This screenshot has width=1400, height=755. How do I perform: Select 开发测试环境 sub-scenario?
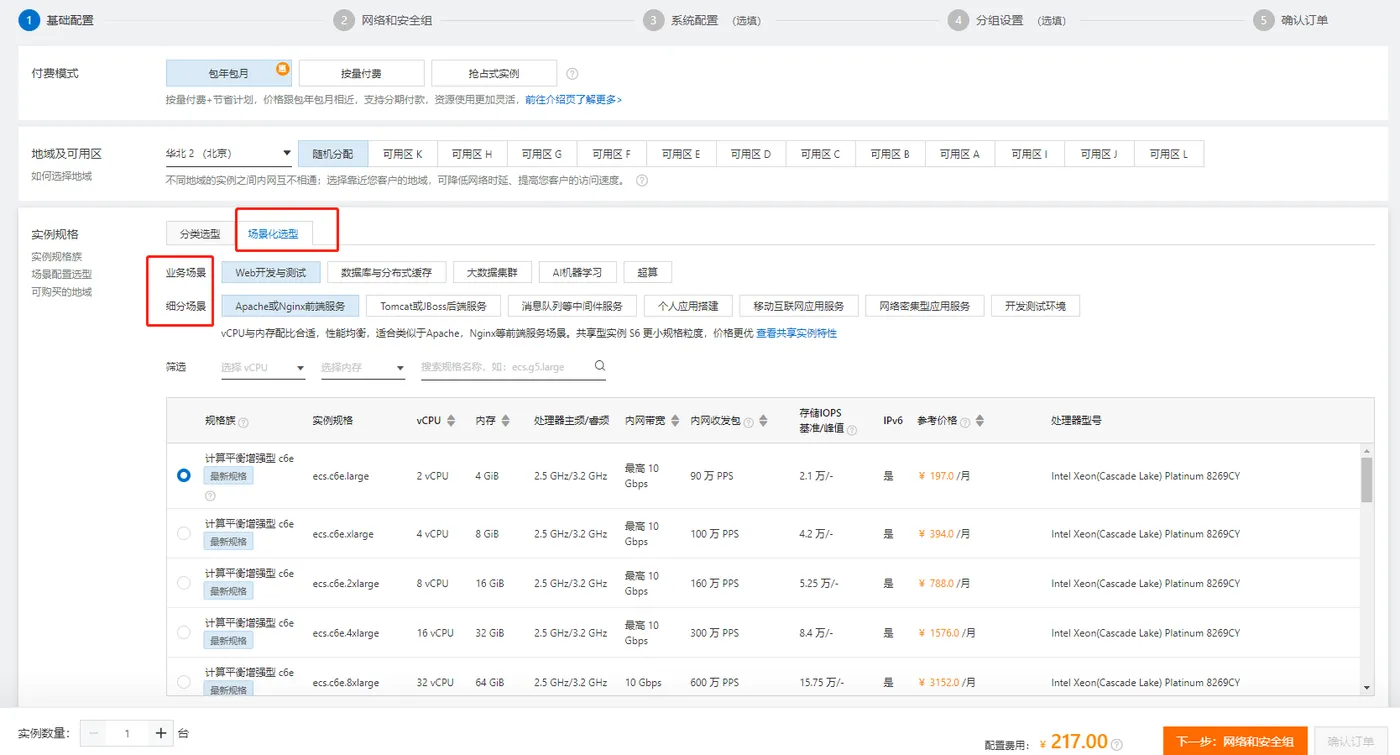point(1036,306)
